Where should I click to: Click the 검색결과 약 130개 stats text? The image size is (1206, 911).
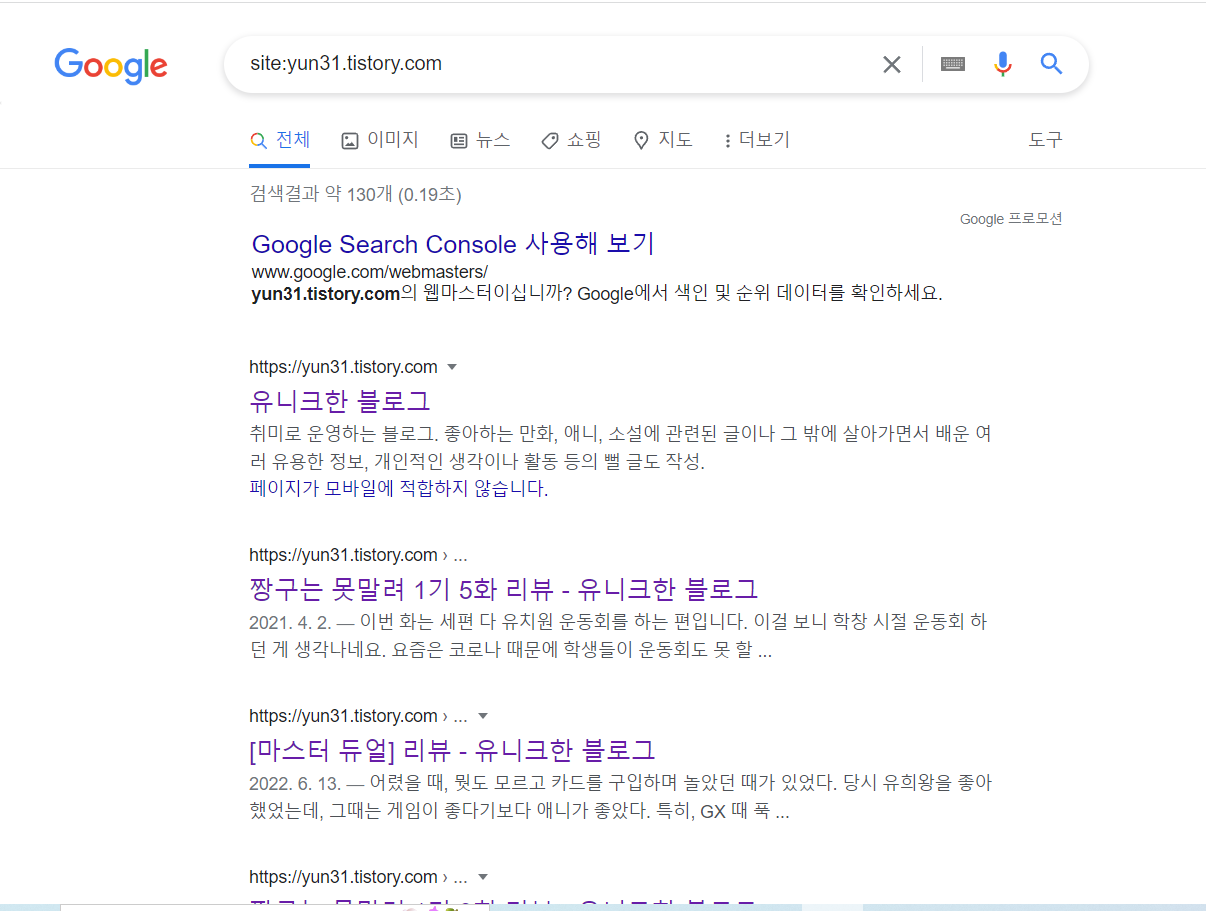356,194
